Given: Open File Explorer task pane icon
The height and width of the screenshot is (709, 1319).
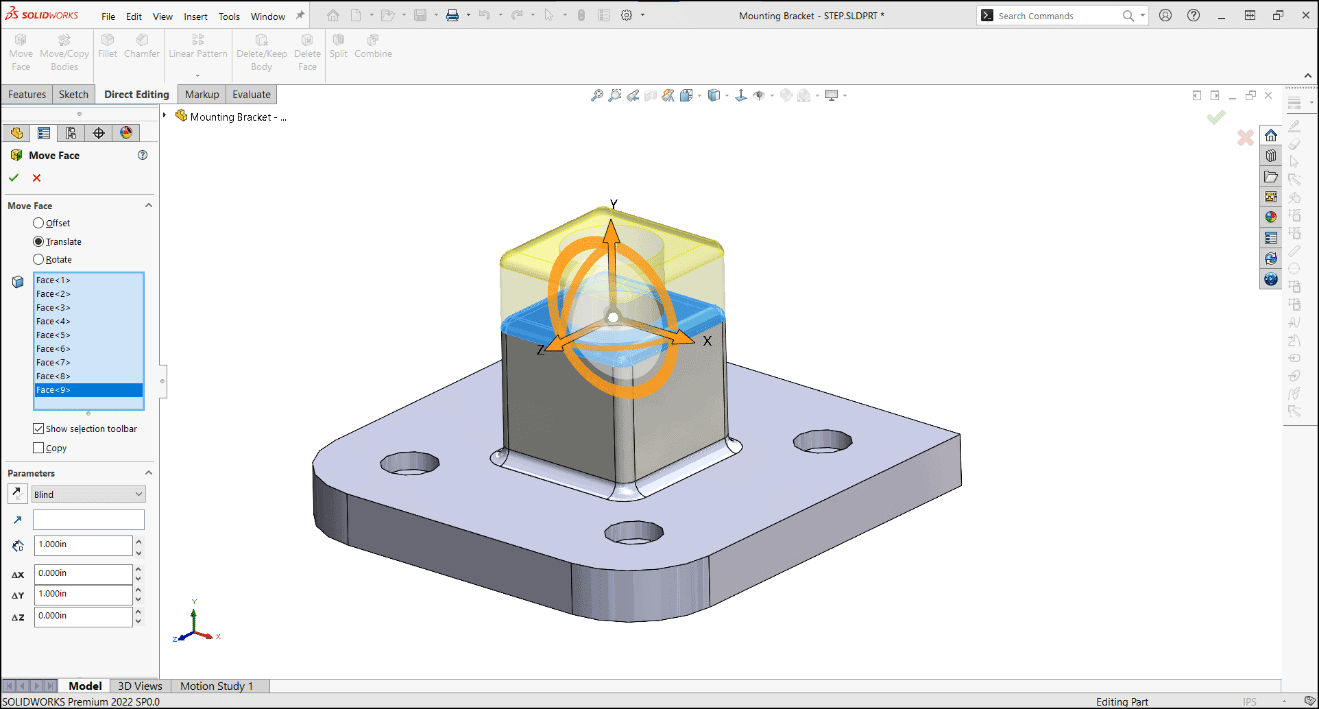Looking at the screenshot, I should click(x=1271, y=177).
